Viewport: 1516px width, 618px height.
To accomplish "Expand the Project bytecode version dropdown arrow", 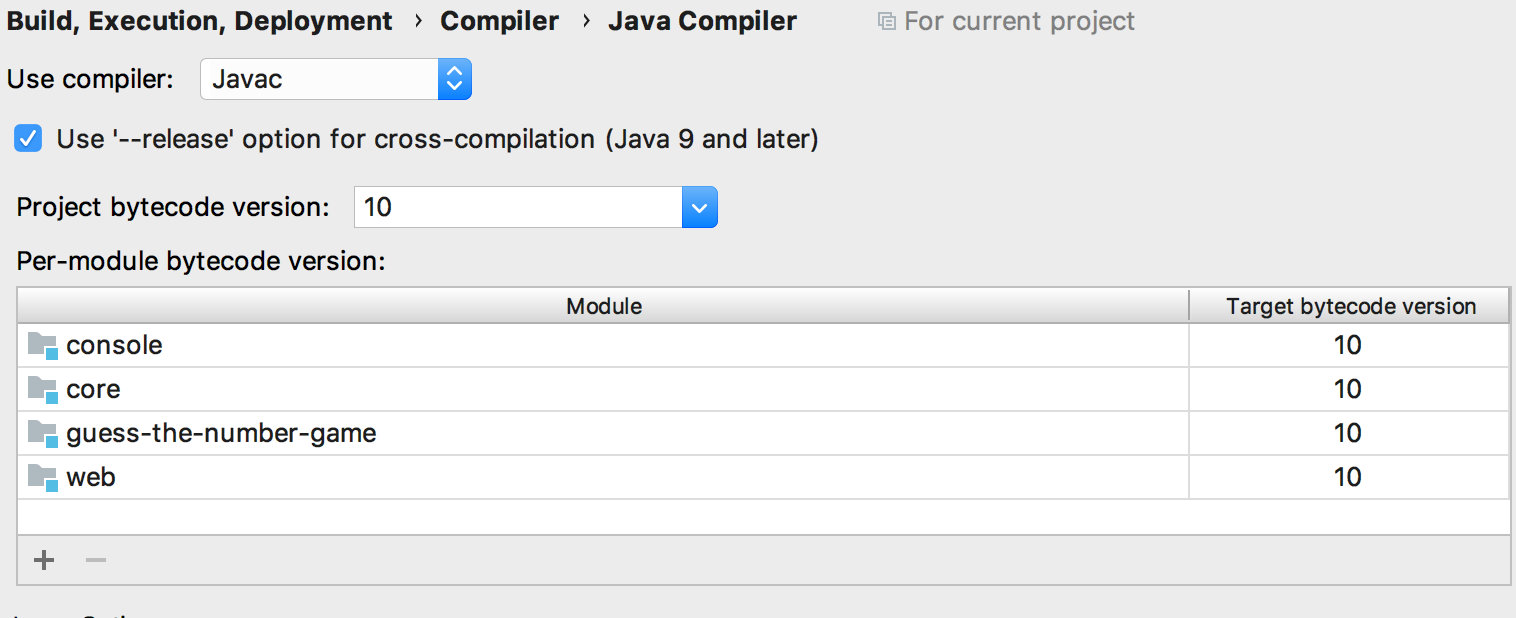I will pyautogui.click(x=699, y=208).
